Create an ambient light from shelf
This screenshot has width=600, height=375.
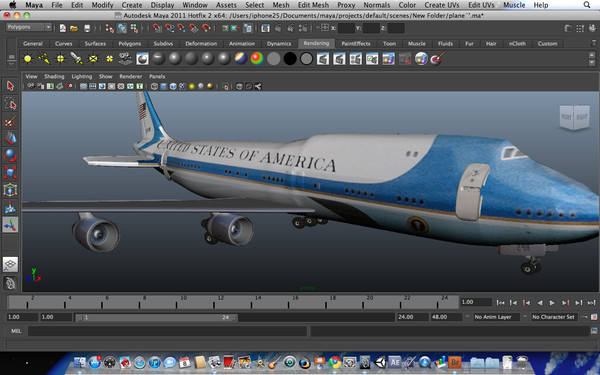[x=28, y=59]
